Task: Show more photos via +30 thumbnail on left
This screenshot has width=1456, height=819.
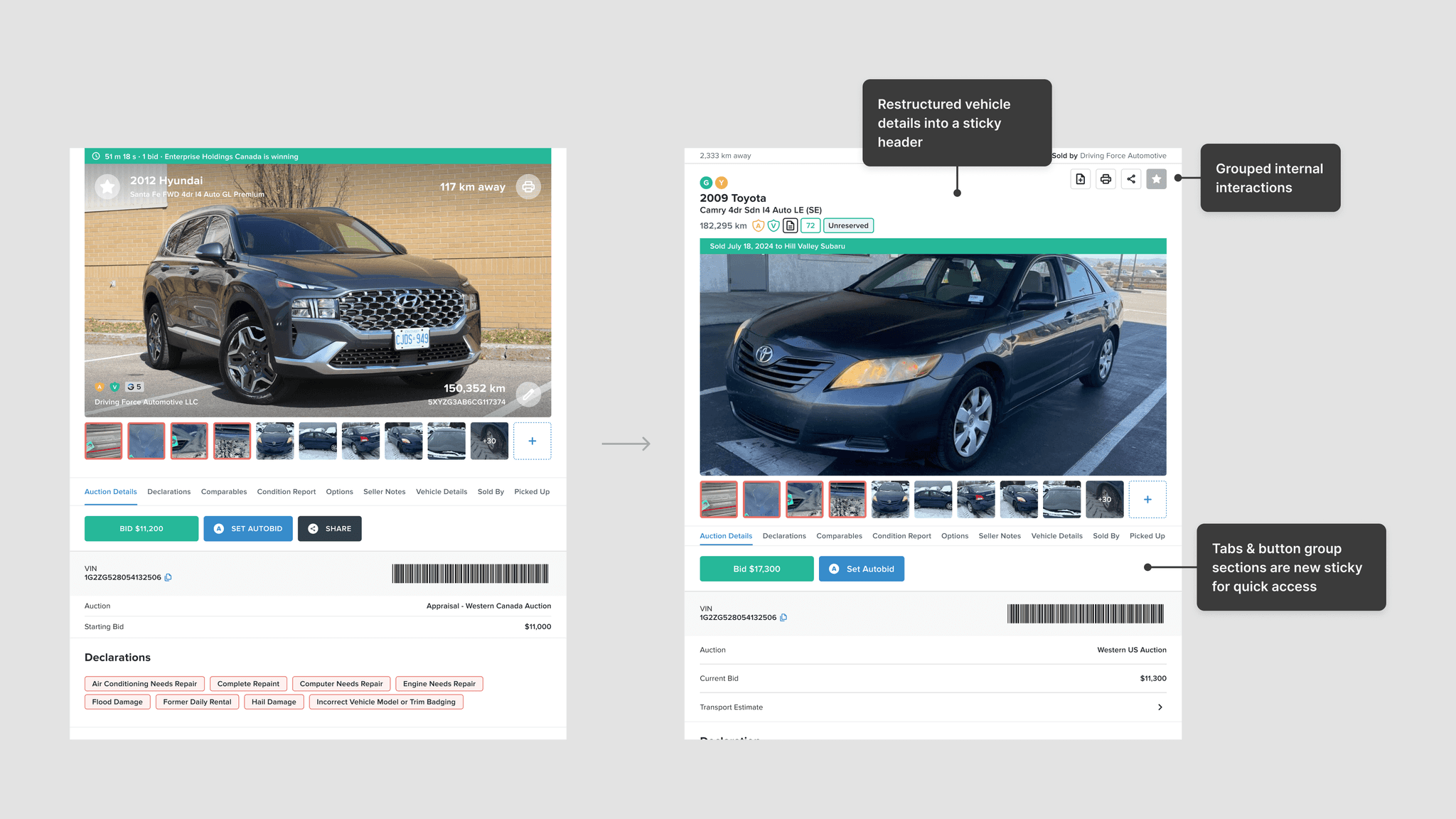Action: (x=489, y=441)
